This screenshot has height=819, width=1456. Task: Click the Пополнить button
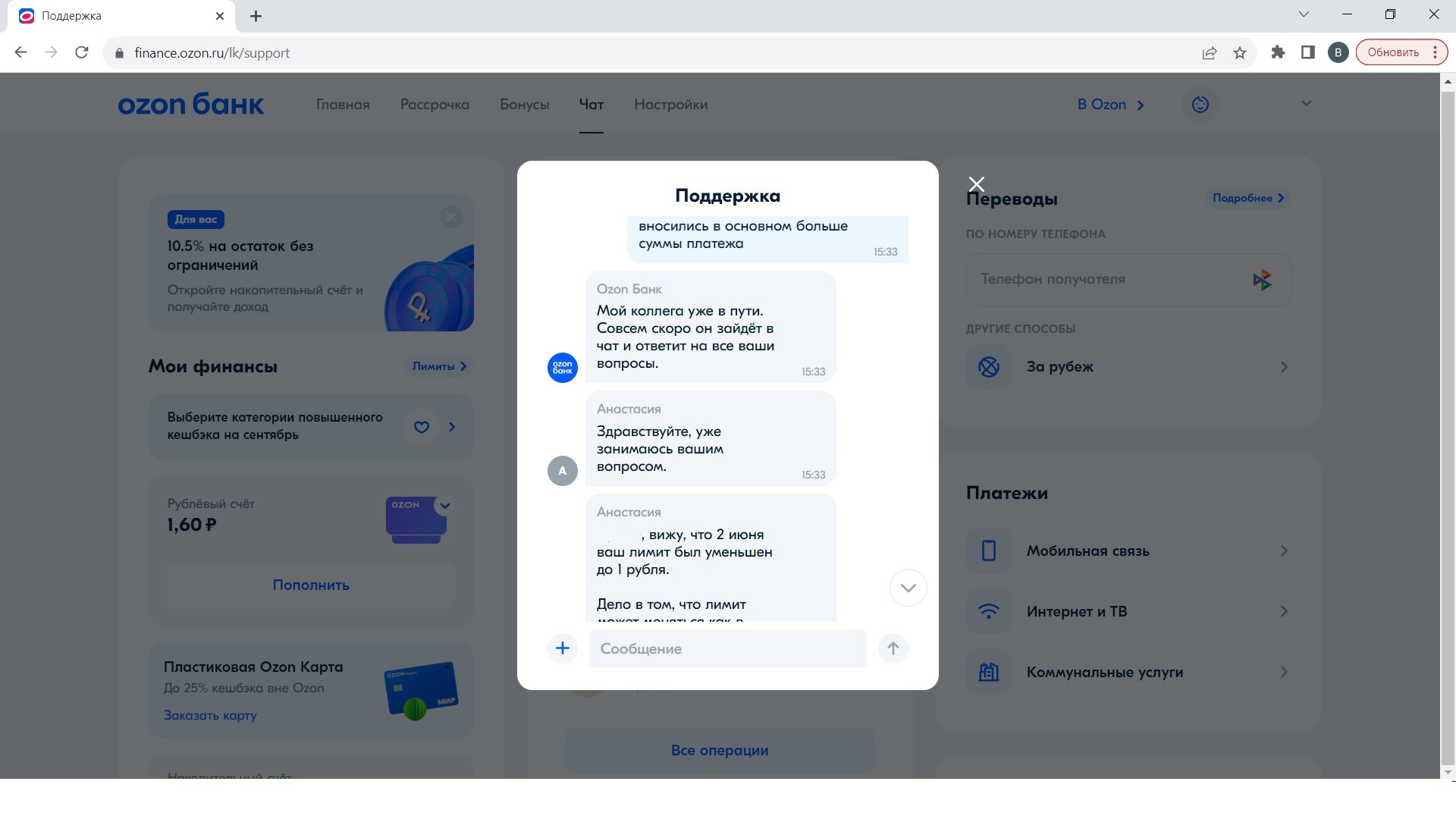[x=311, y=585]
